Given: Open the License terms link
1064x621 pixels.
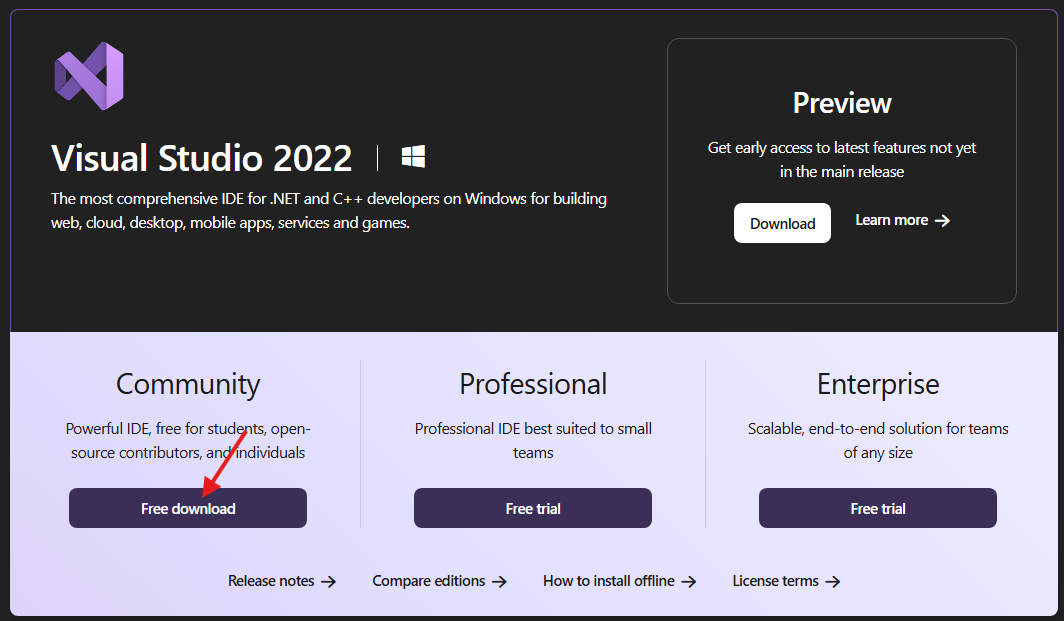Looking at the screenshot, I should coord(786,581).
